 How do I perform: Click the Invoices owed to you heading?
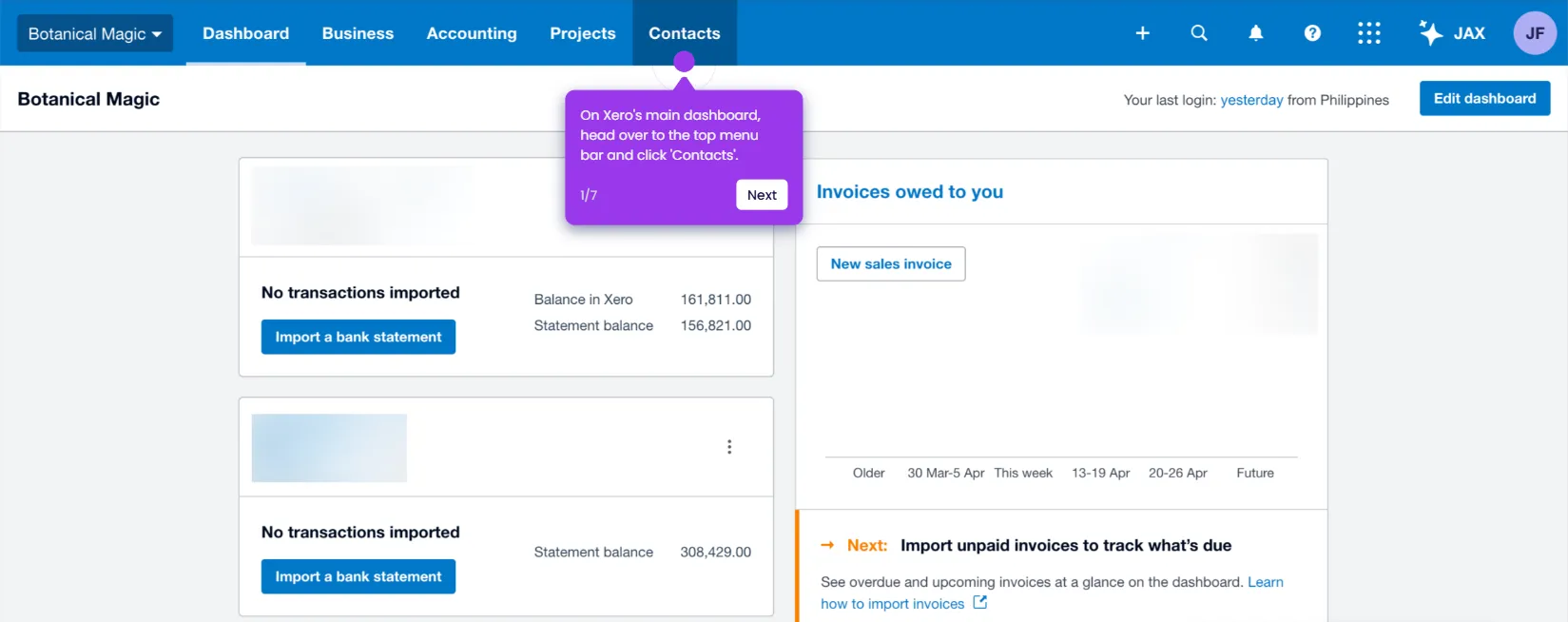click(910, 192)
